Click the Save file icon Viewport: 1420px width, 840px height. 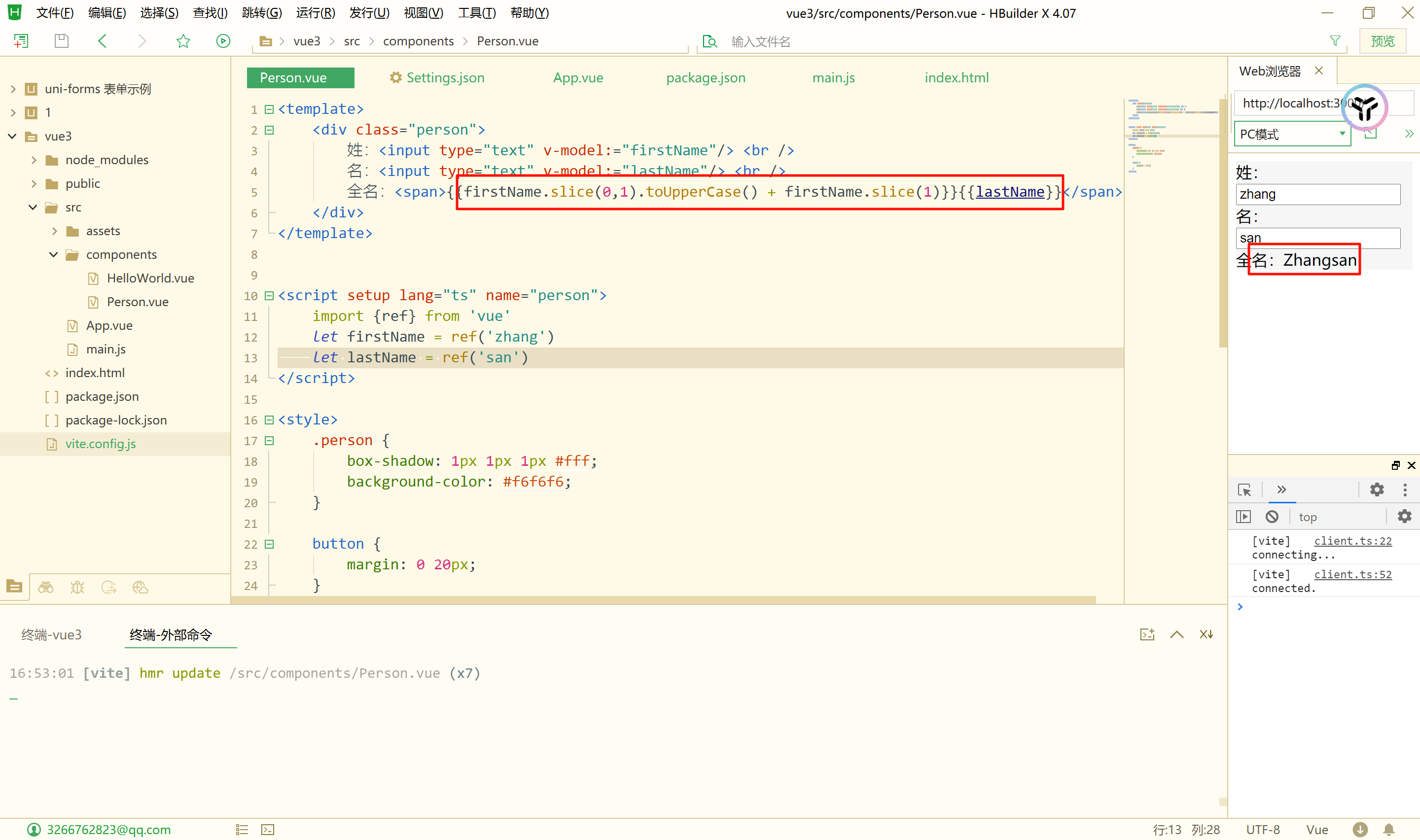click(x=61, y=41)
